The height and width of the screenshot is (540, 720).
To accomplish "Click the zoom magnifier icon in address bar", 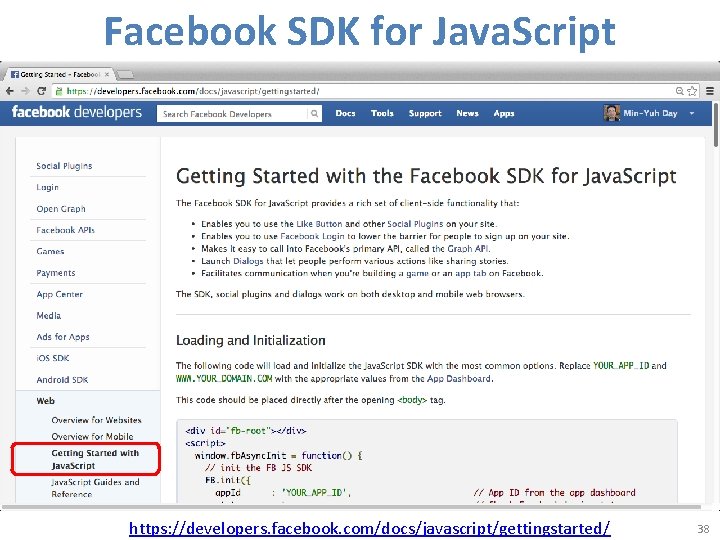I will 680,91.
